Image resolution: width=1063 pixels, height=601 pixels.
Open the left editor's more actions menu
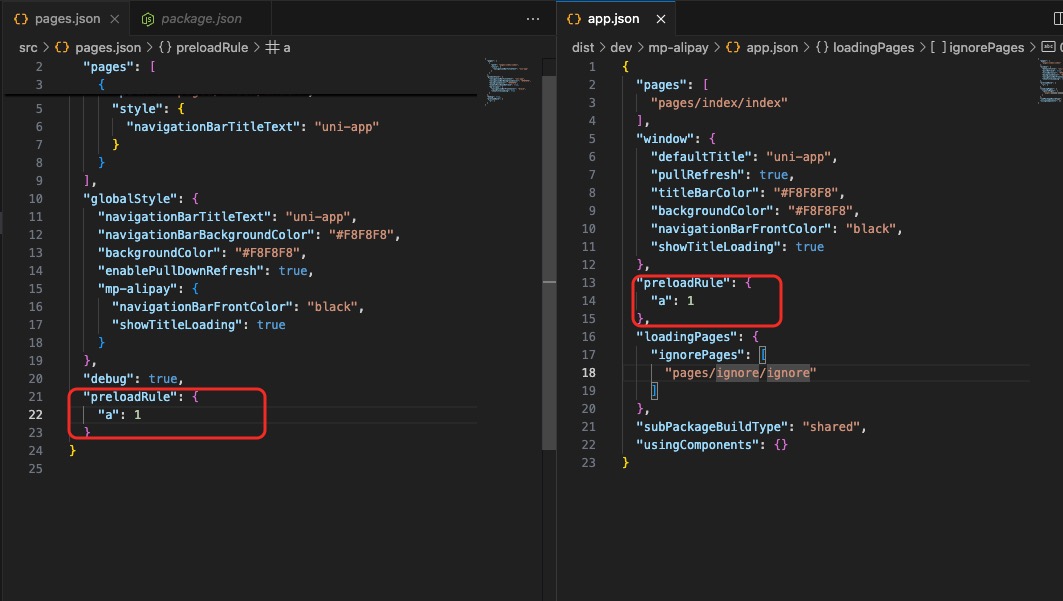533,19
